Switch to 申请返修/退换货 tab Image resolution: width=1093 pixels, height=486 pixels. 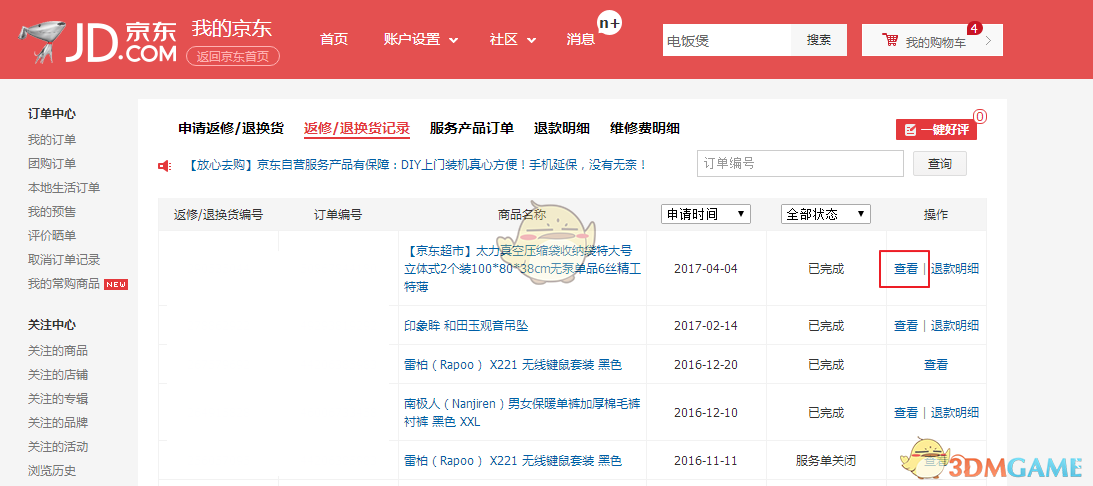(231, 128)
